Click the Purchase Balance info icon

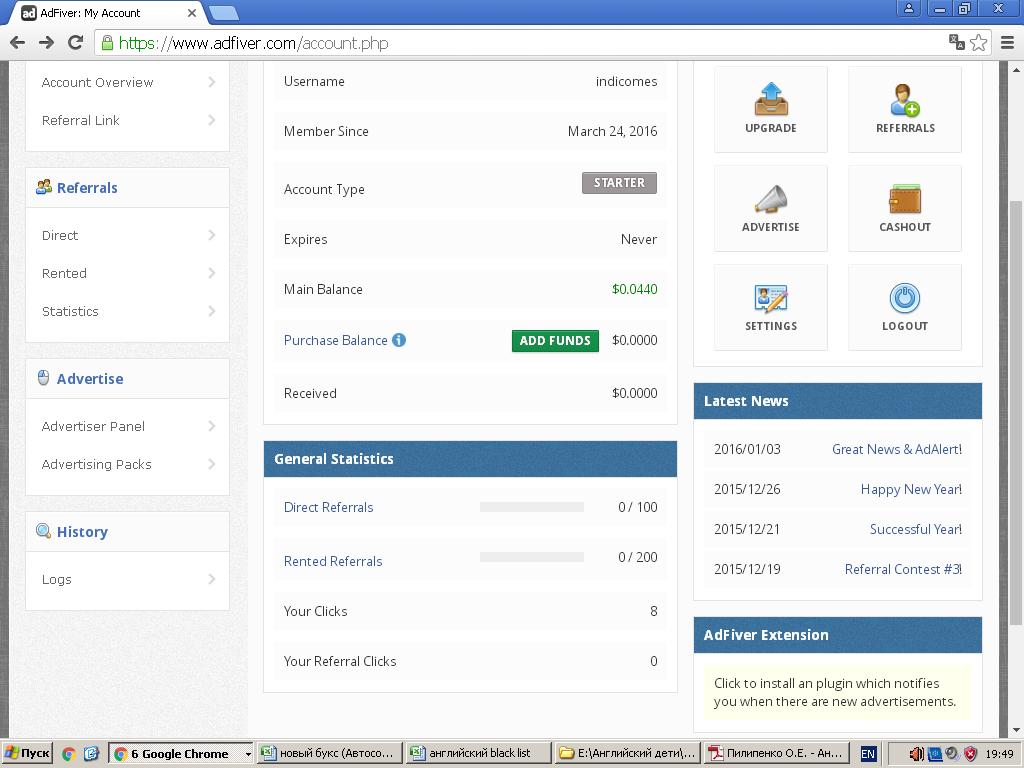pos(399,340)
